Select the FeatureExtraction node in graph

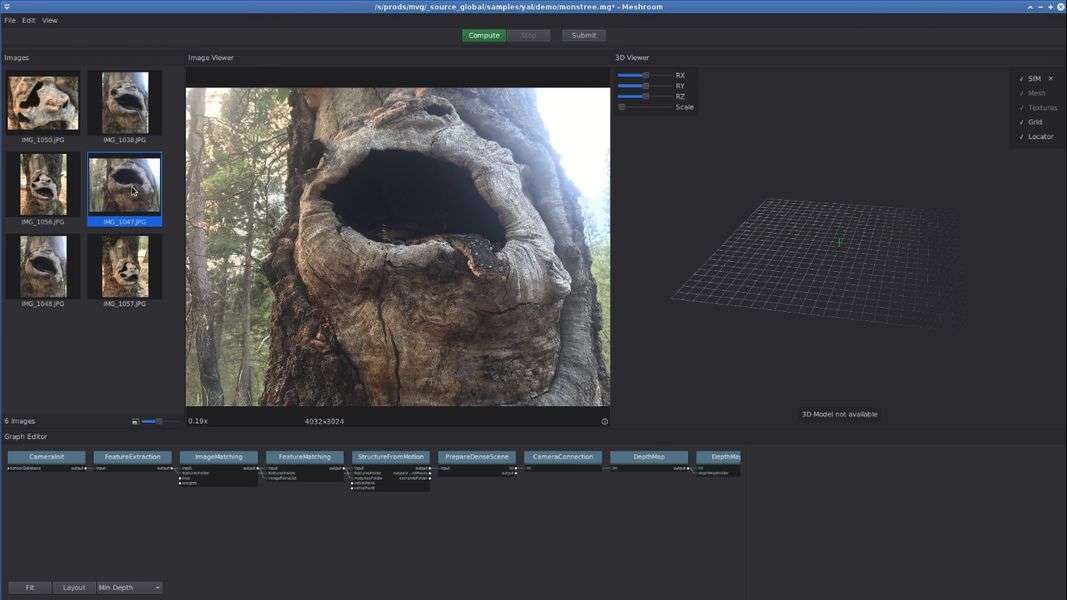click(132, 457)
